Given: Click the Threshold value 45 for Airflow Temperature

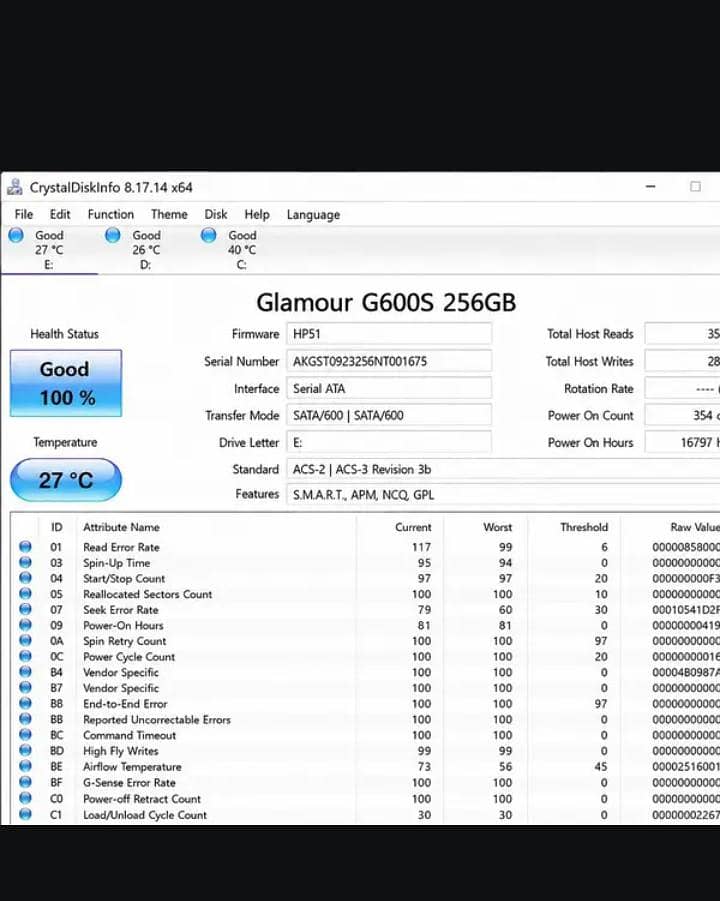Looking at the screenshot, I should tap(600, 767).
